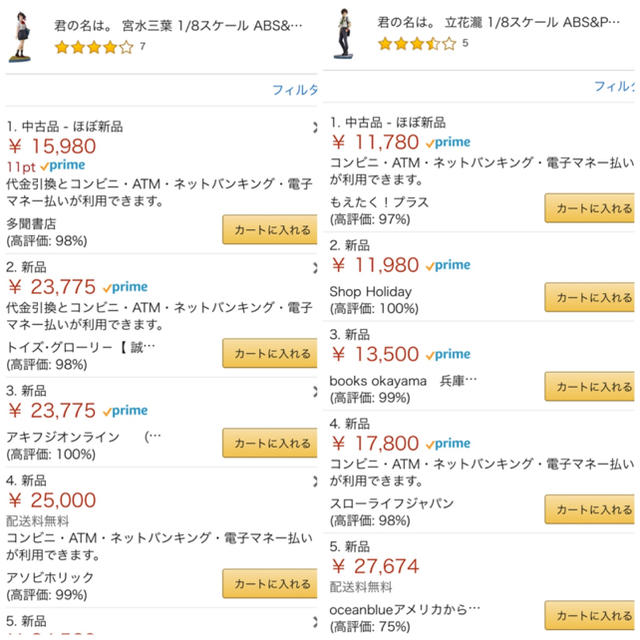Viewport: 640px width, 640px height.
Task: Add もえたく！プラス offer to cart
Action: 590,208
